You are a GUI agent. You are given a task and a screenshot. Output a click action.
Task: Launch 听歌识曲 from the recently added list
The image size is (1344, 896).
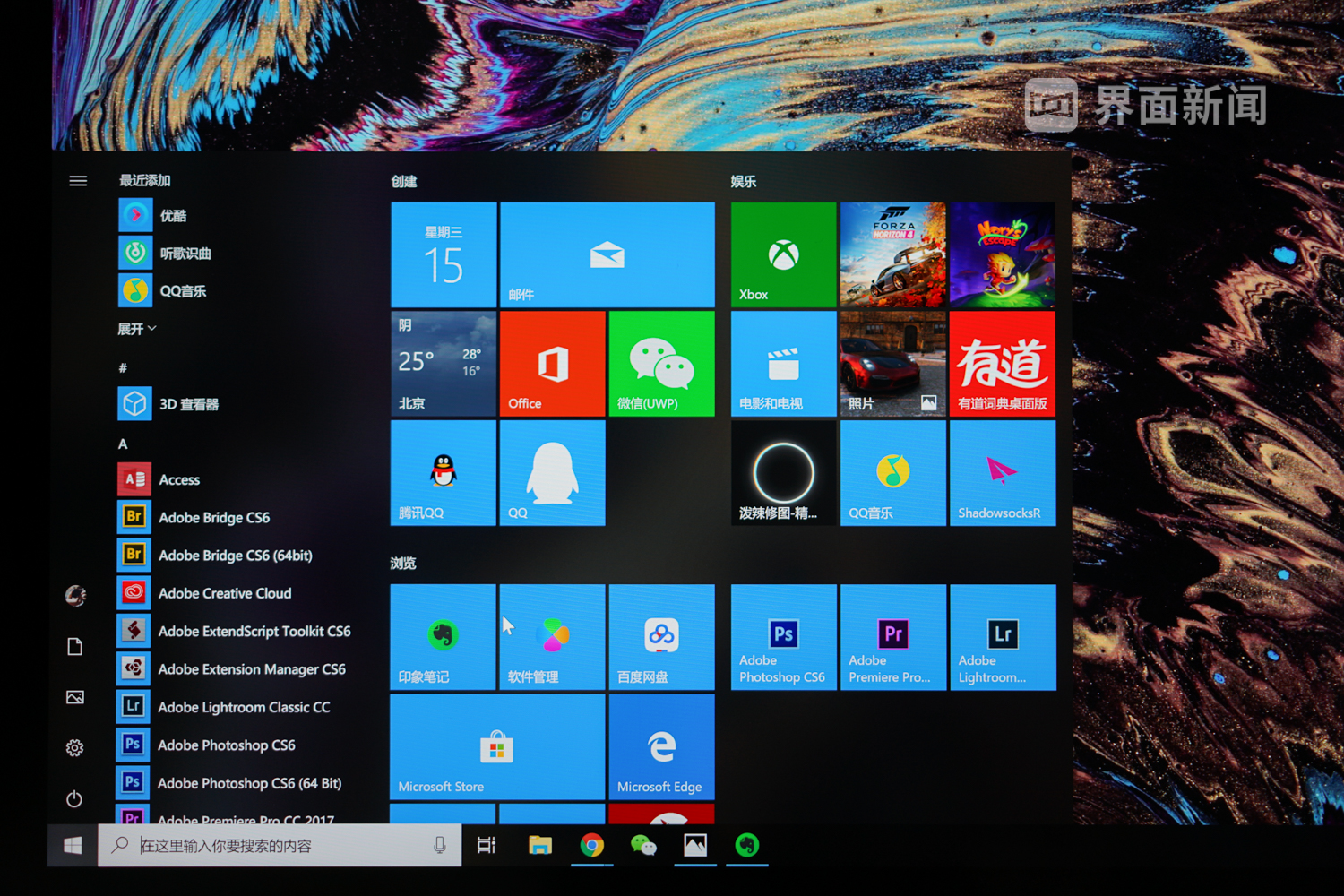coord(165,253)
